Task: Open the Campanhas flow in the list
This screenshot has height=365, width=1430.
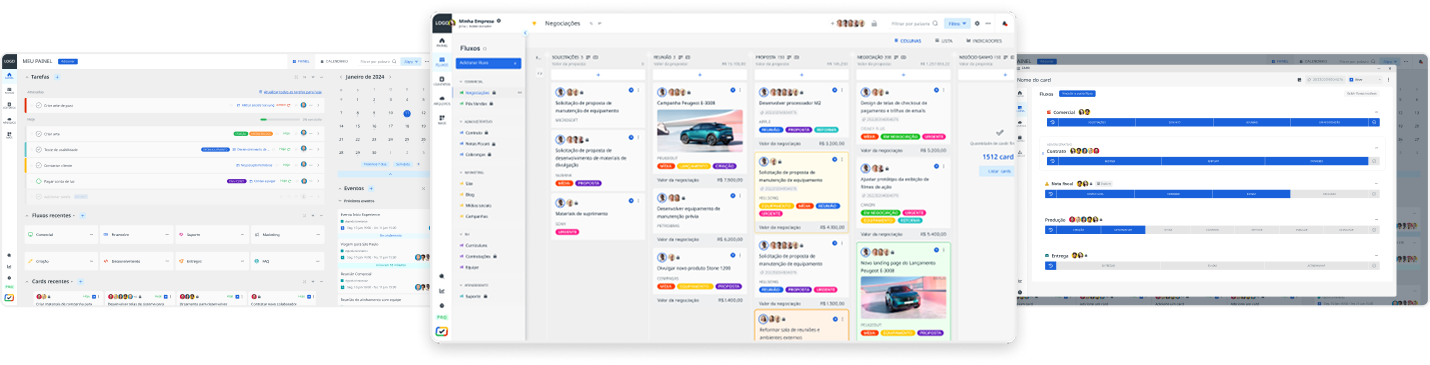Action: 476,216
